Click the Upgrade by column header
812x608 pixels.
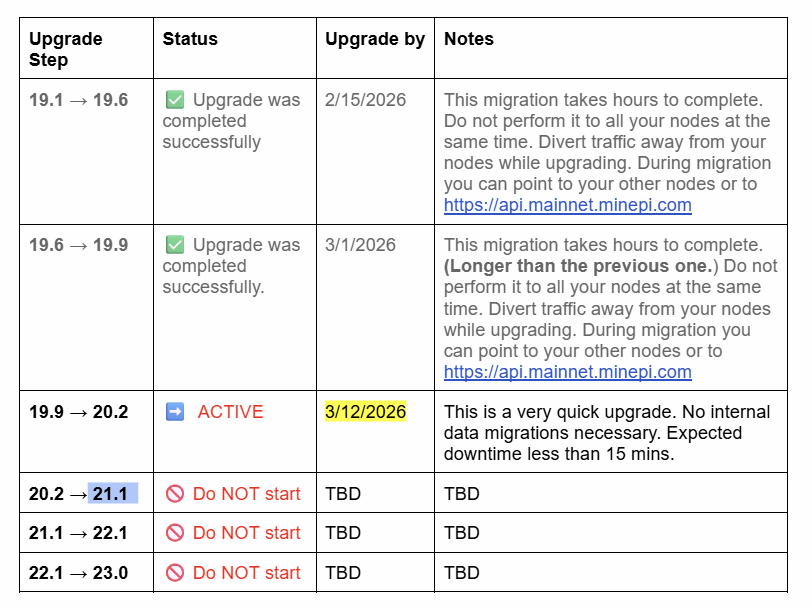pyautogui.click(x=375, y=39)
